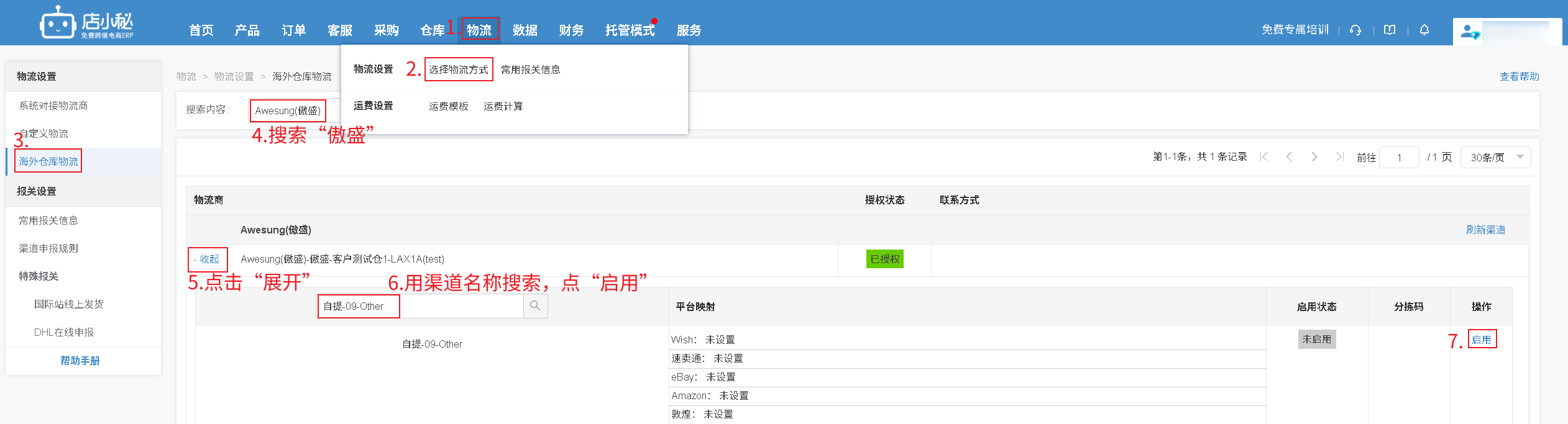Go to the previous page arrow
This screenshot has height=424, width=1568.
(x=1290, y=157)
